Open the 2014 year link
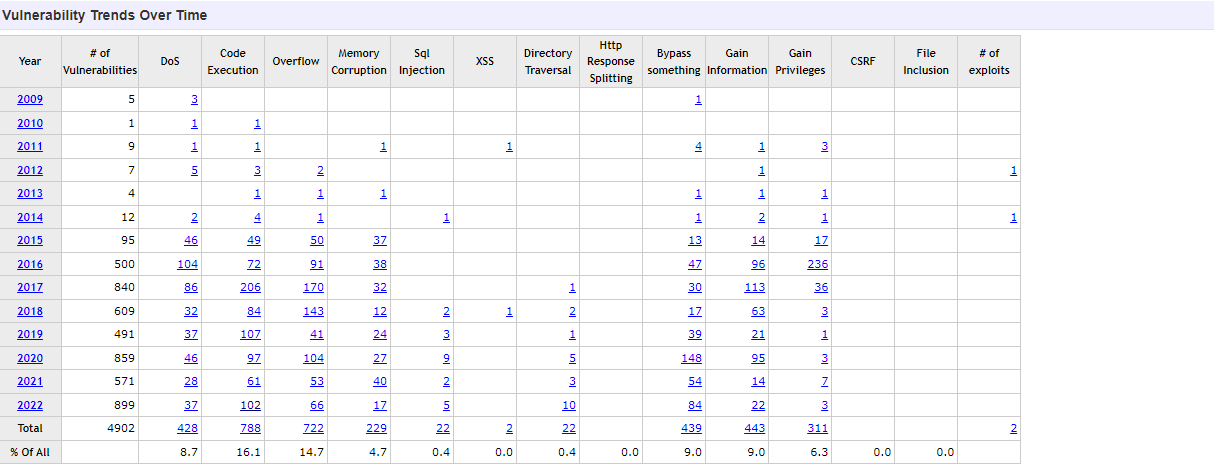The image size is (1214, 474). pyautogui.click(x=30, y=217)
